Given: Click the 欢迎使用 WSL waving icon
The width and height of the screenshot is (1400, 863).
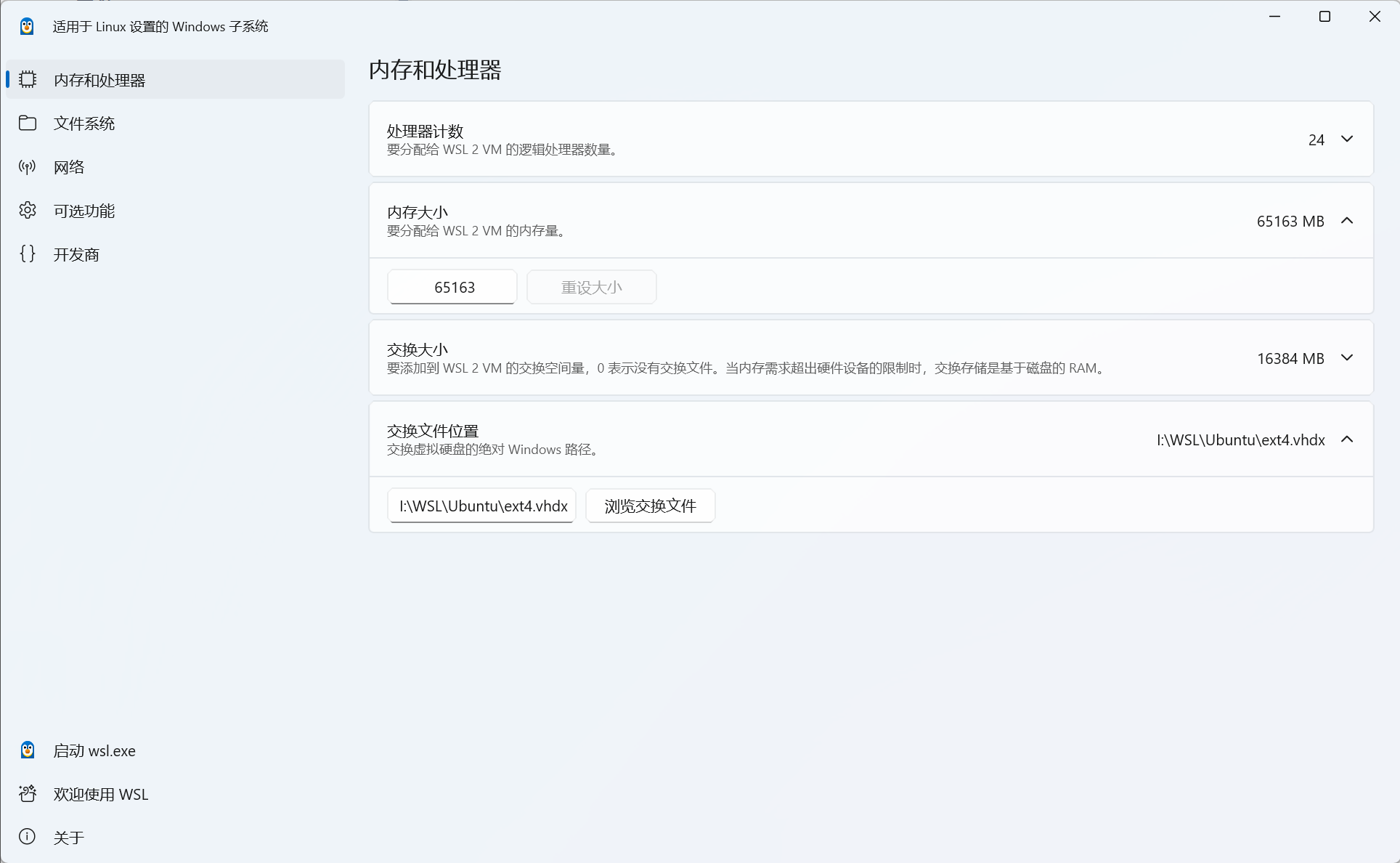Looking at the screenshot, I should [x=27, y=793].
